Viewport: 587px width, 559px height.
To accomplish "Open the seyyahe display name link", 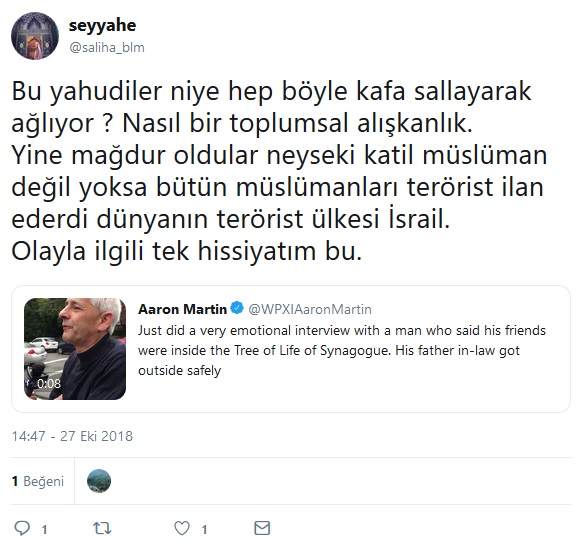I will 102,25.
